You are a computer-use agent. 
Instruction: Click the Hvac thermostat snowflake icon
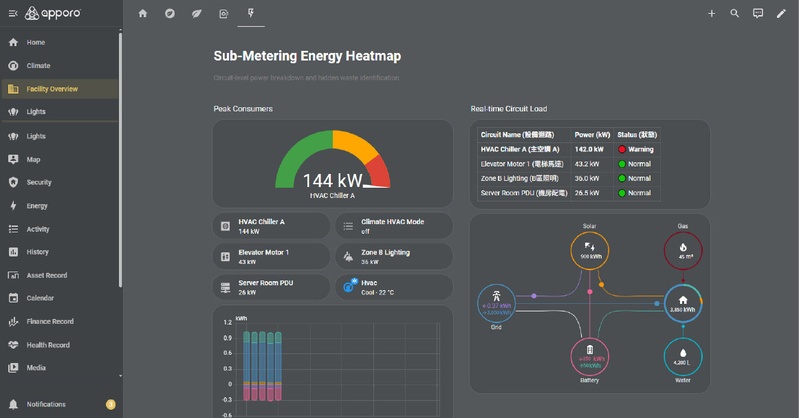point(350,285)
